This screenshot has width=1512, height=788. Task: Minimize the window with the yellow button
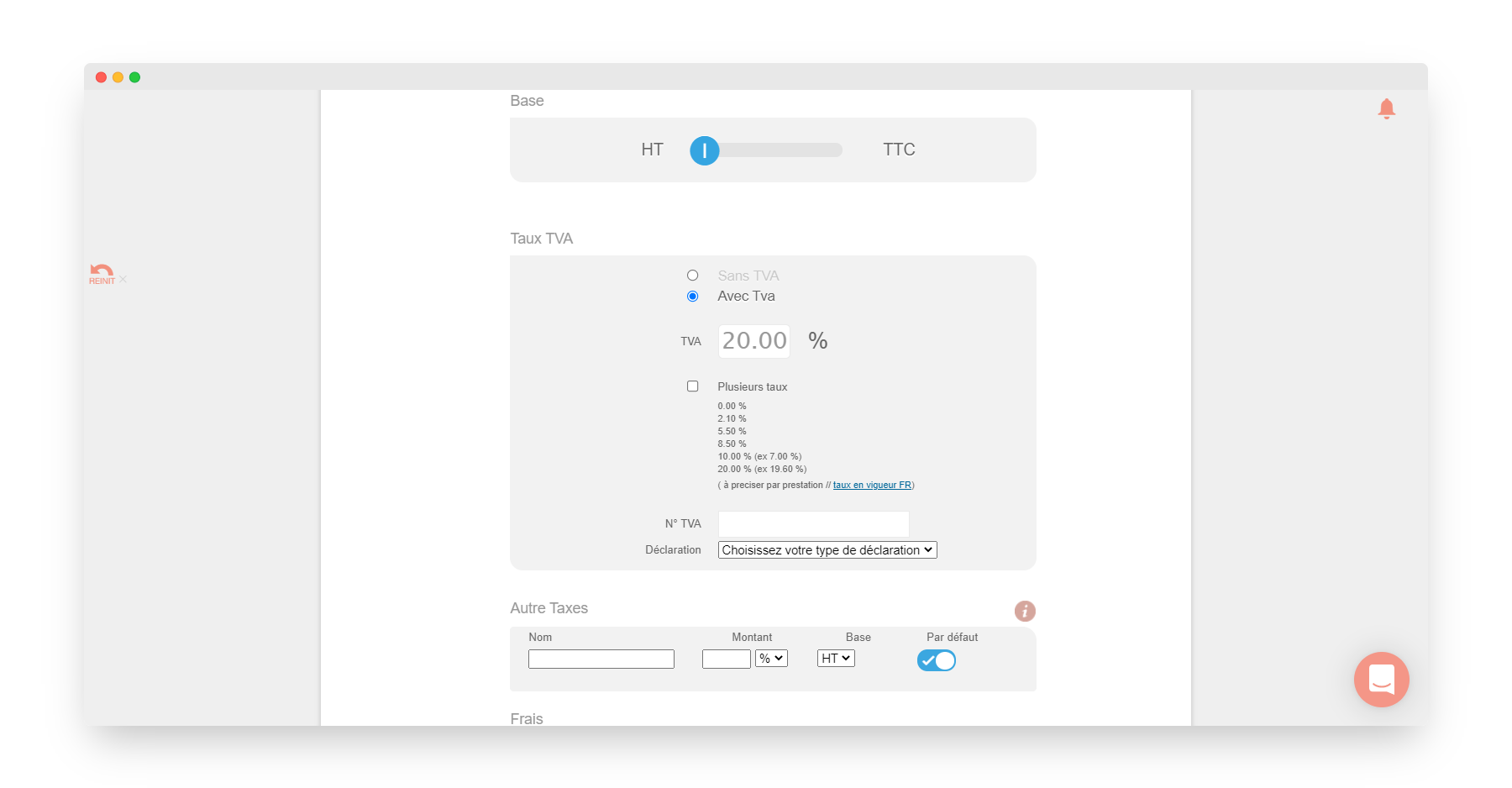tap(118, 77)
